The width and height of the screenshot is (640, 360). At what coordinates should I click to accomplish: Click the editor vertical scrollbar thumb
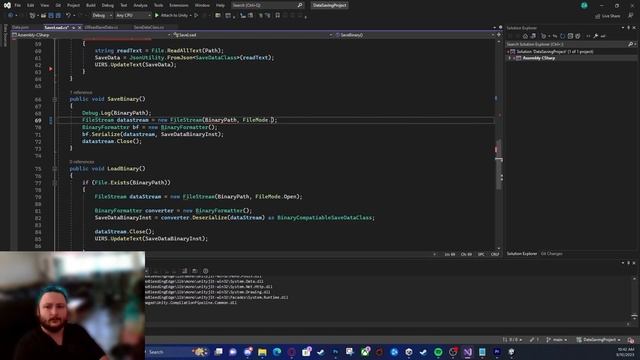point(499,163)
